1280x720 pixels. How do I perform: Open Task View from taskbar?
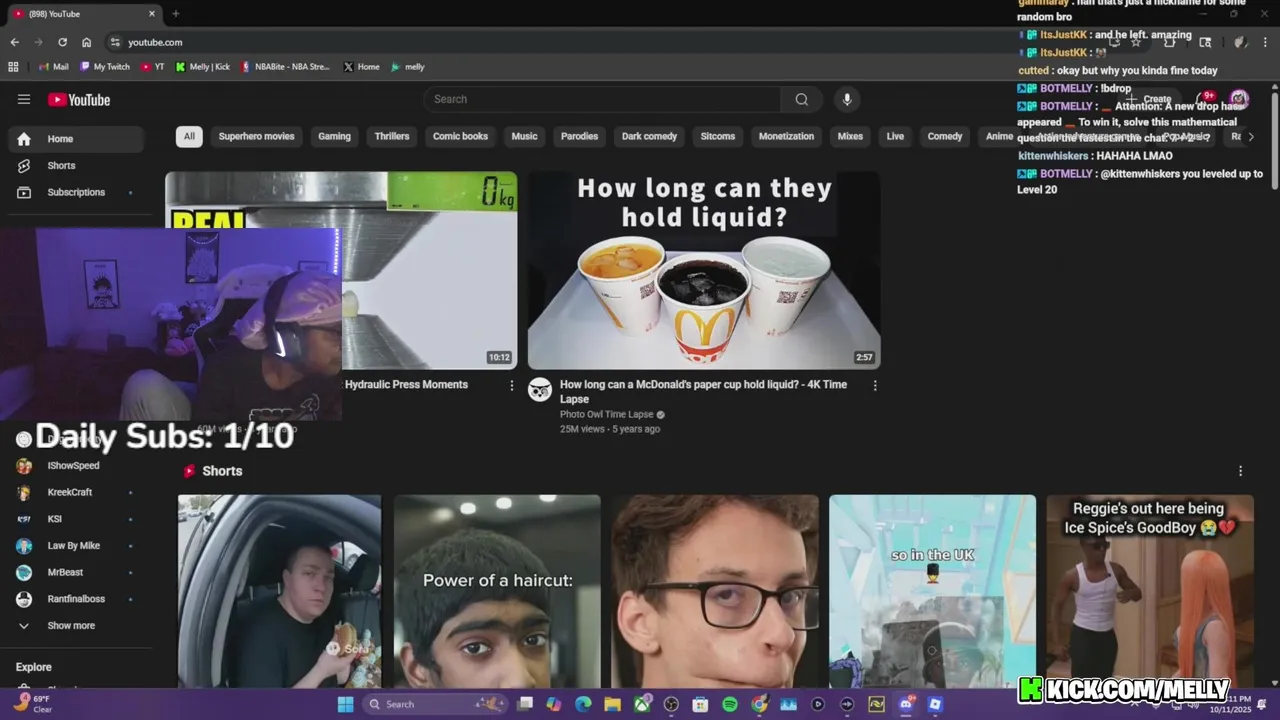[525, 704]
